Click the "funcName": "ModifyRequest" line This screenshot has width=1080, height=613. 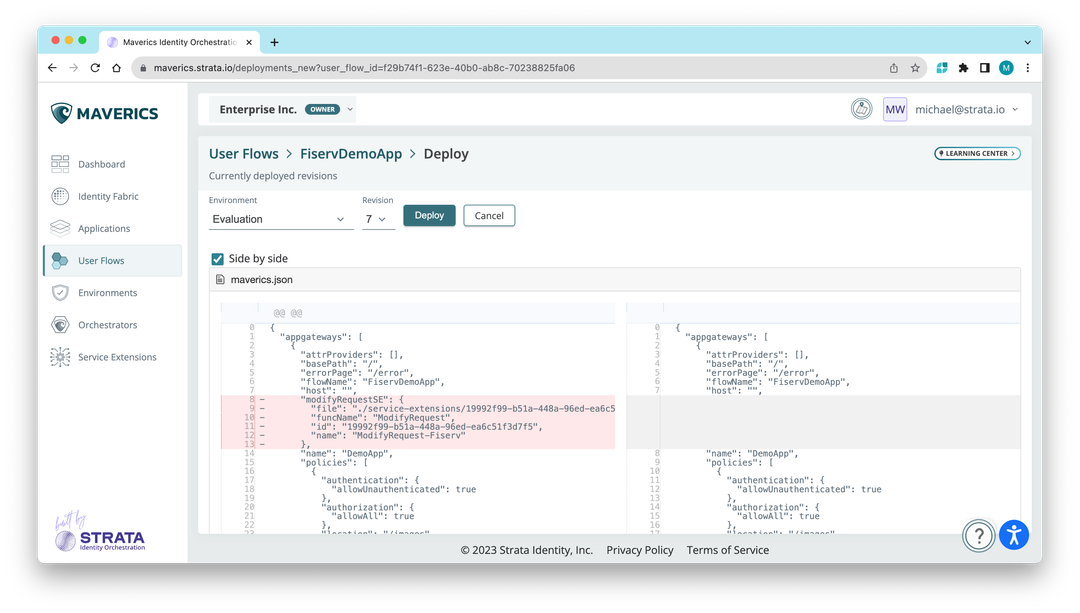[417, 417]
